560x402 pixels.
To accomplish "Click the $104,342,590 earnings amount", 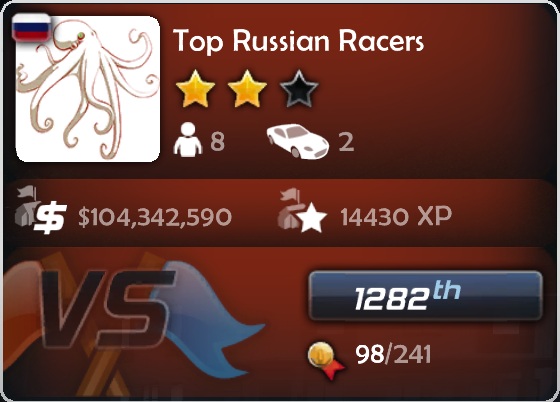I will [155, 217].
